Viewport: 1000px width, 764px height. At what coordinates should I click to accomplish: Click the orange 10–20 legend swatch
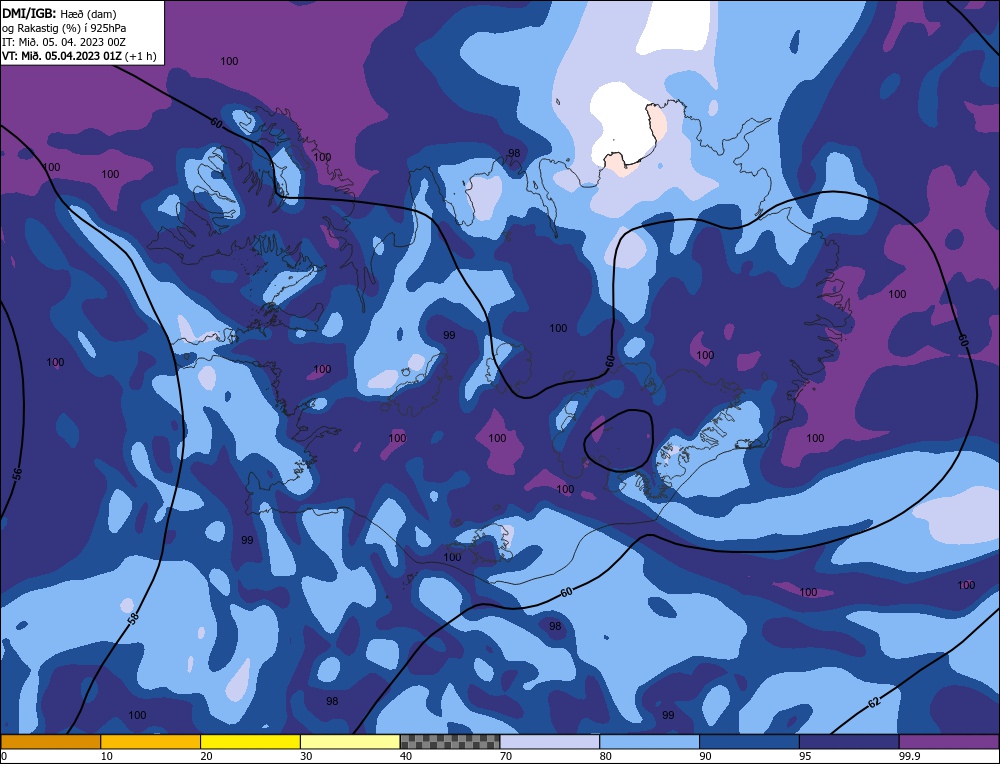point(151,741)
